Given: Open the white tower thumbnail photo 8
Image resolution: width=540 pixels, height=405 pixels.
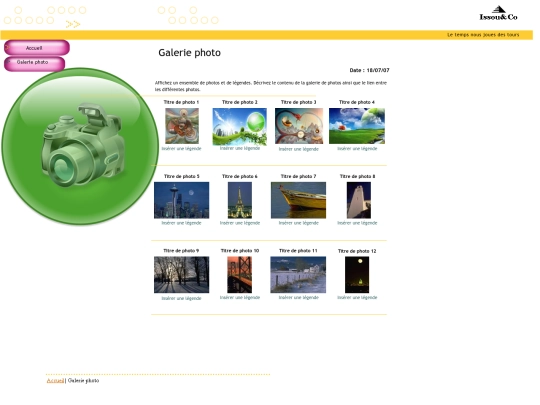Looking at the screenshot, I should [x=359, y=200].
